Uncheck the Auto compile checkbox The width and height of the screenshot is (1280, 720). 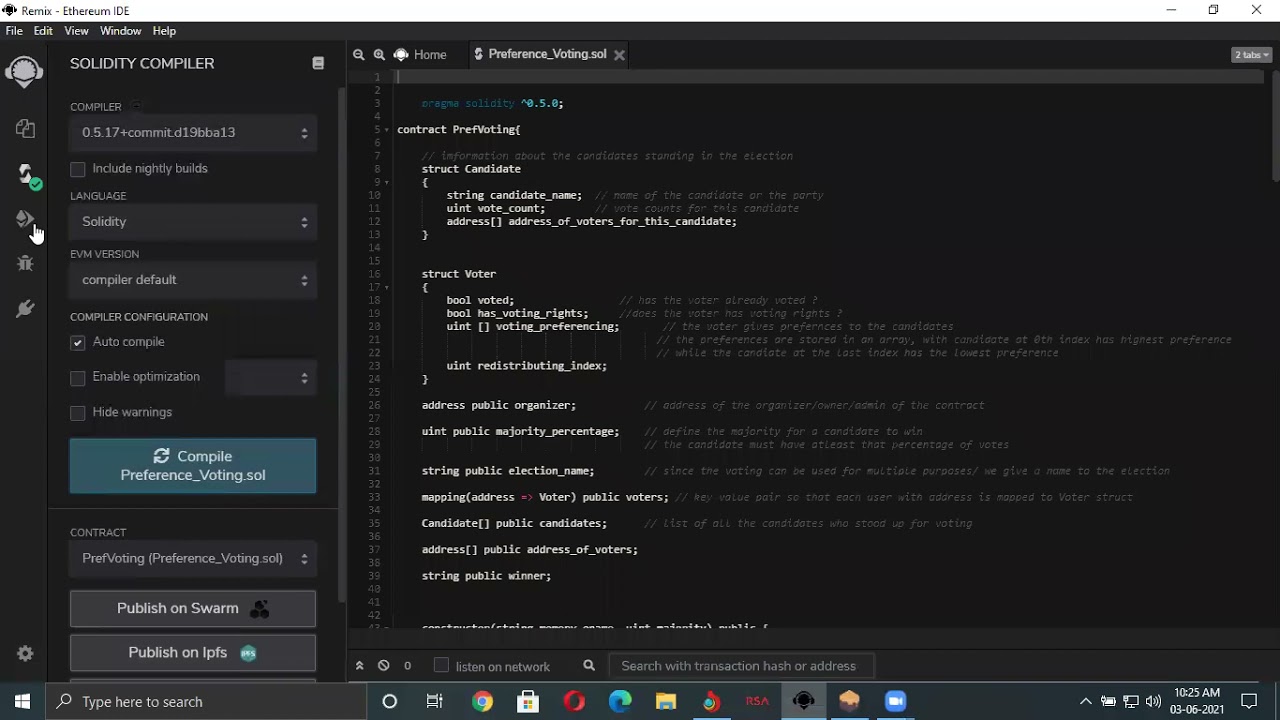click(x=78, y=342)
